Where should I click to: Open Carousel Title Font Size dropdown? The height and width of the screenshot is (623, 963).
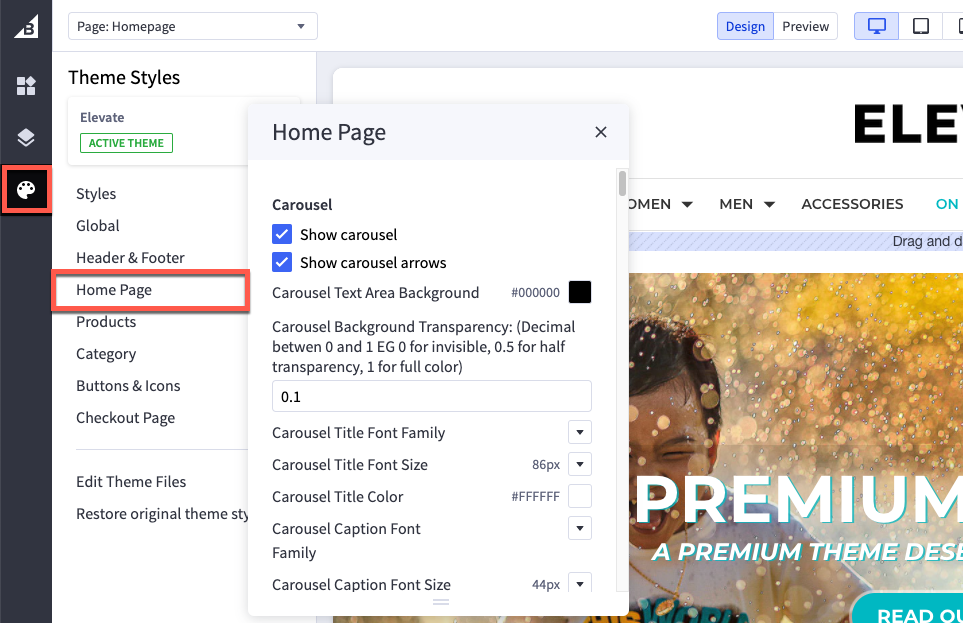click(x=580, y=464)
